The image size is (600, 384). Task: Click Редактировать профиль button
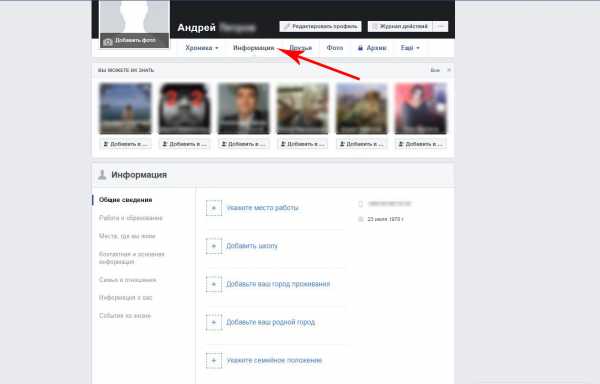(320, 26)
